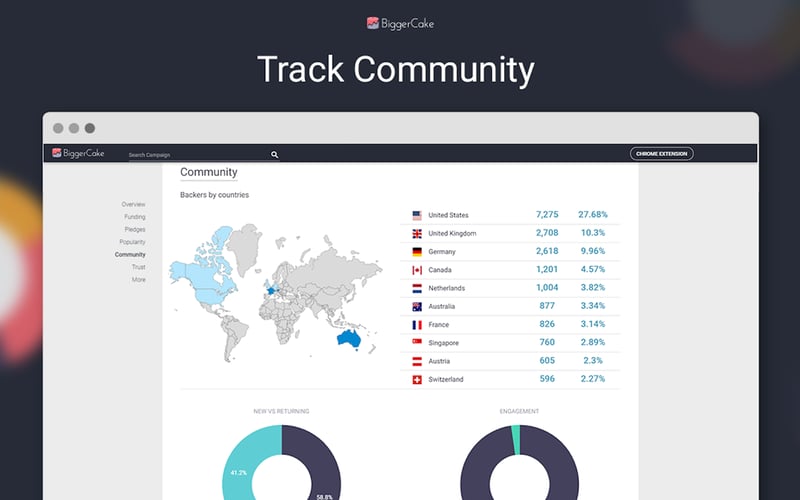
Task: Click the BiggerCake logo above the headline
Action: (400, 23)
